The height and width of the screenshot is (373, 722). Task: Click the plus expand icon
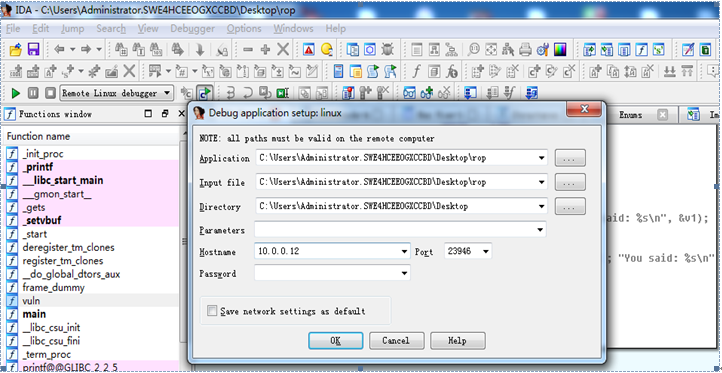pos(265,49)
